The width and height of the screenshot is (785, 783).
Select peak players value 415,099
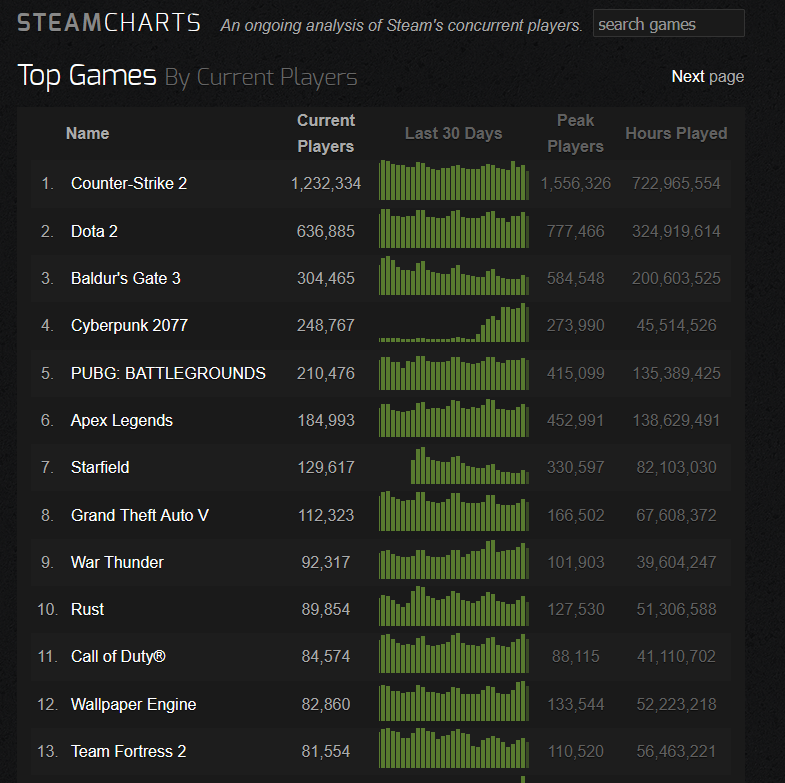(x=576, y=373)
